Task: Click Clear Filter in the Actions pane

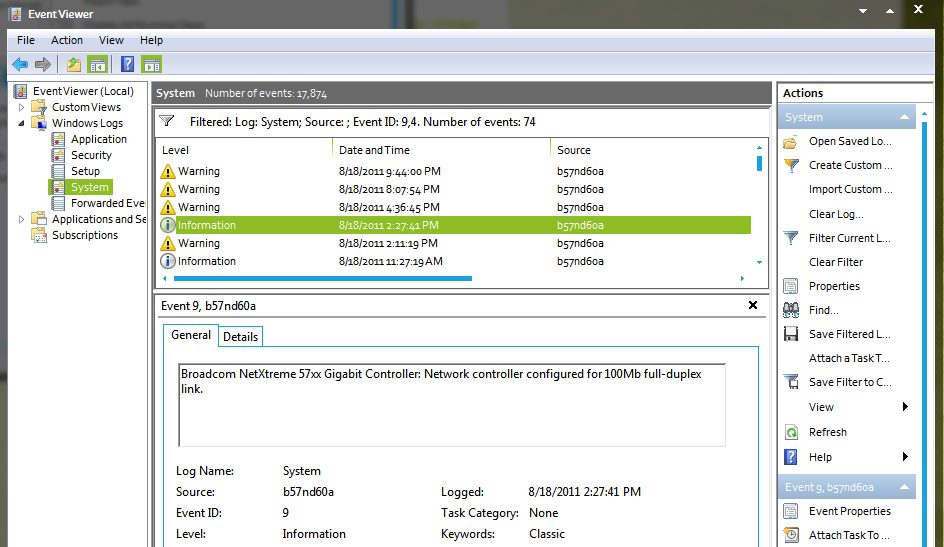Action: coord(835,262)
